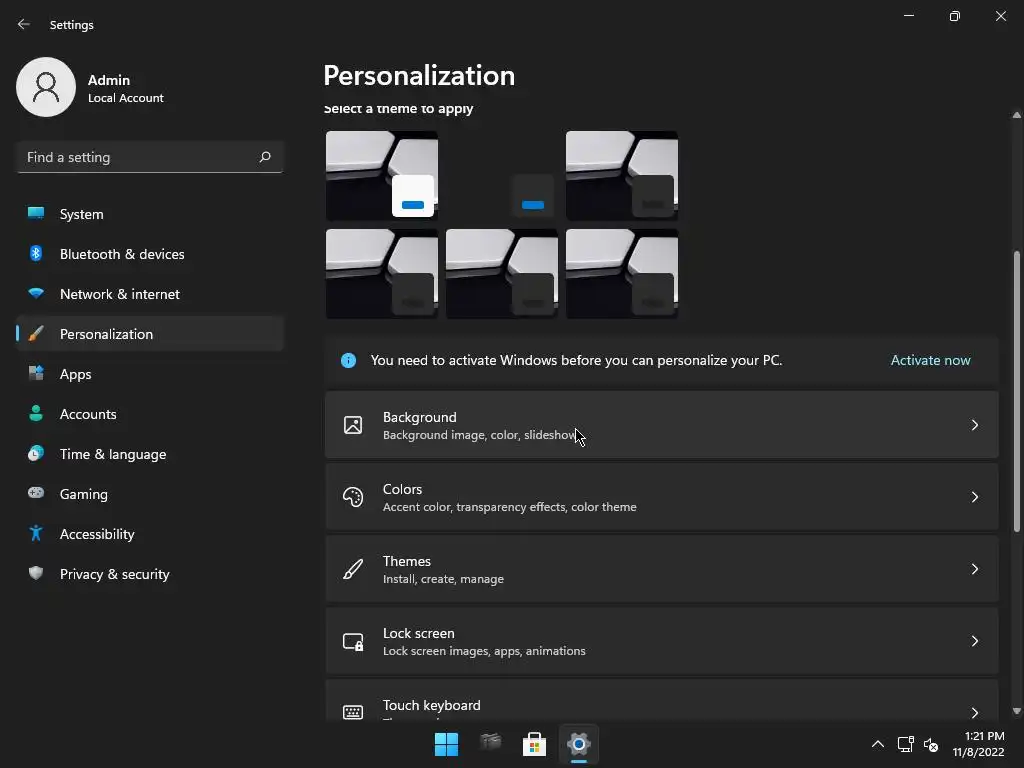
Task: Select the black theme with blue accent
Action: 502,176
